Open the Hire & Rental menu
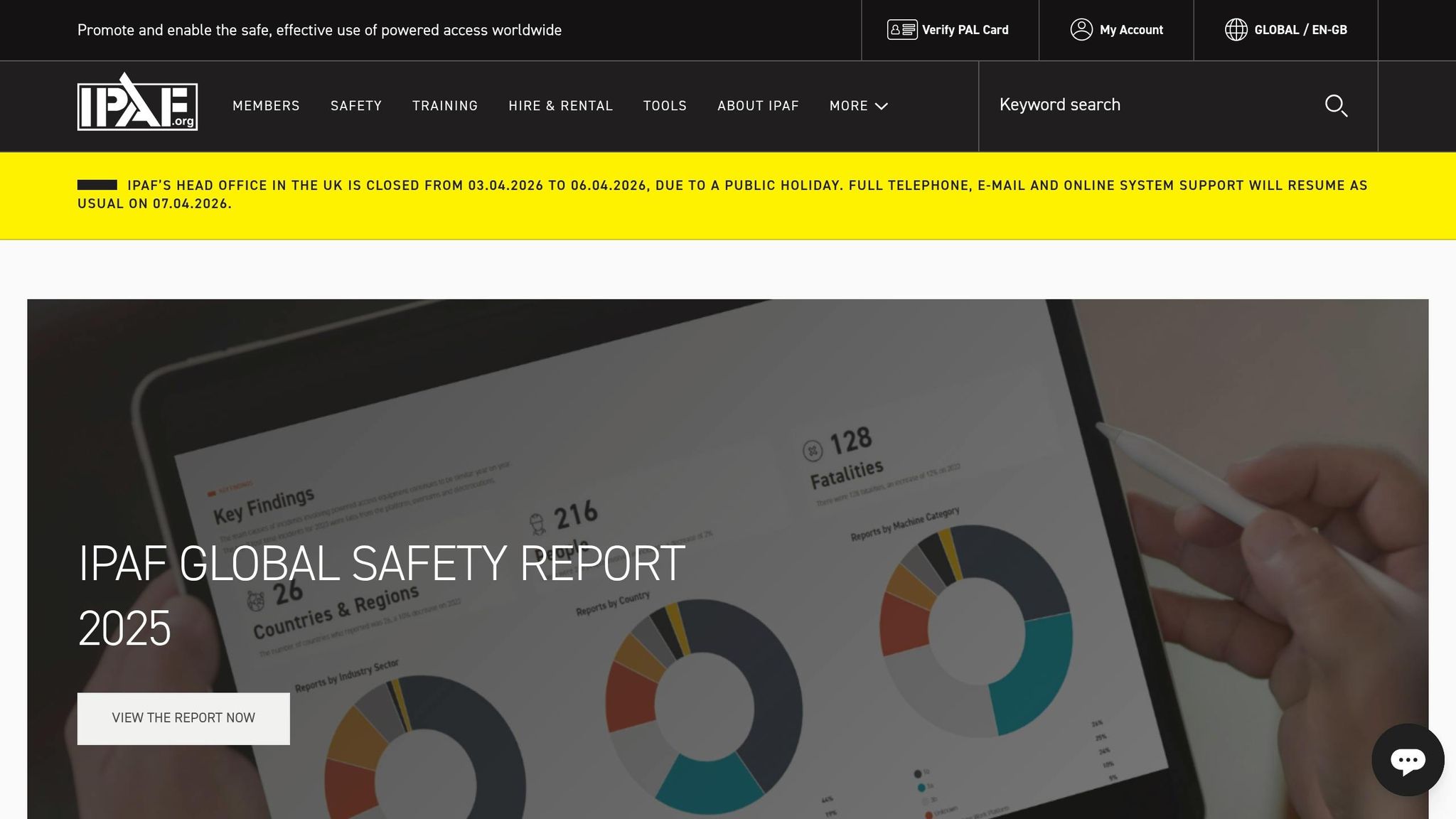The width and height of the screenshot is (1456, 819). [x=560, y=106]
